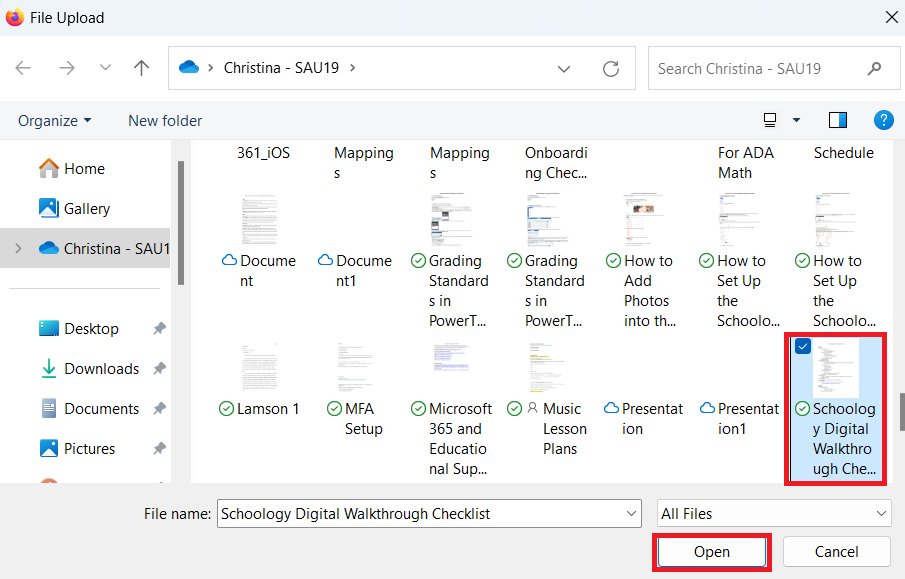Uncheck the Schoology Digital Walkthrough checkbox
Image resolution: width=905 pixels, height=579 pixels.
pos(803,346)
